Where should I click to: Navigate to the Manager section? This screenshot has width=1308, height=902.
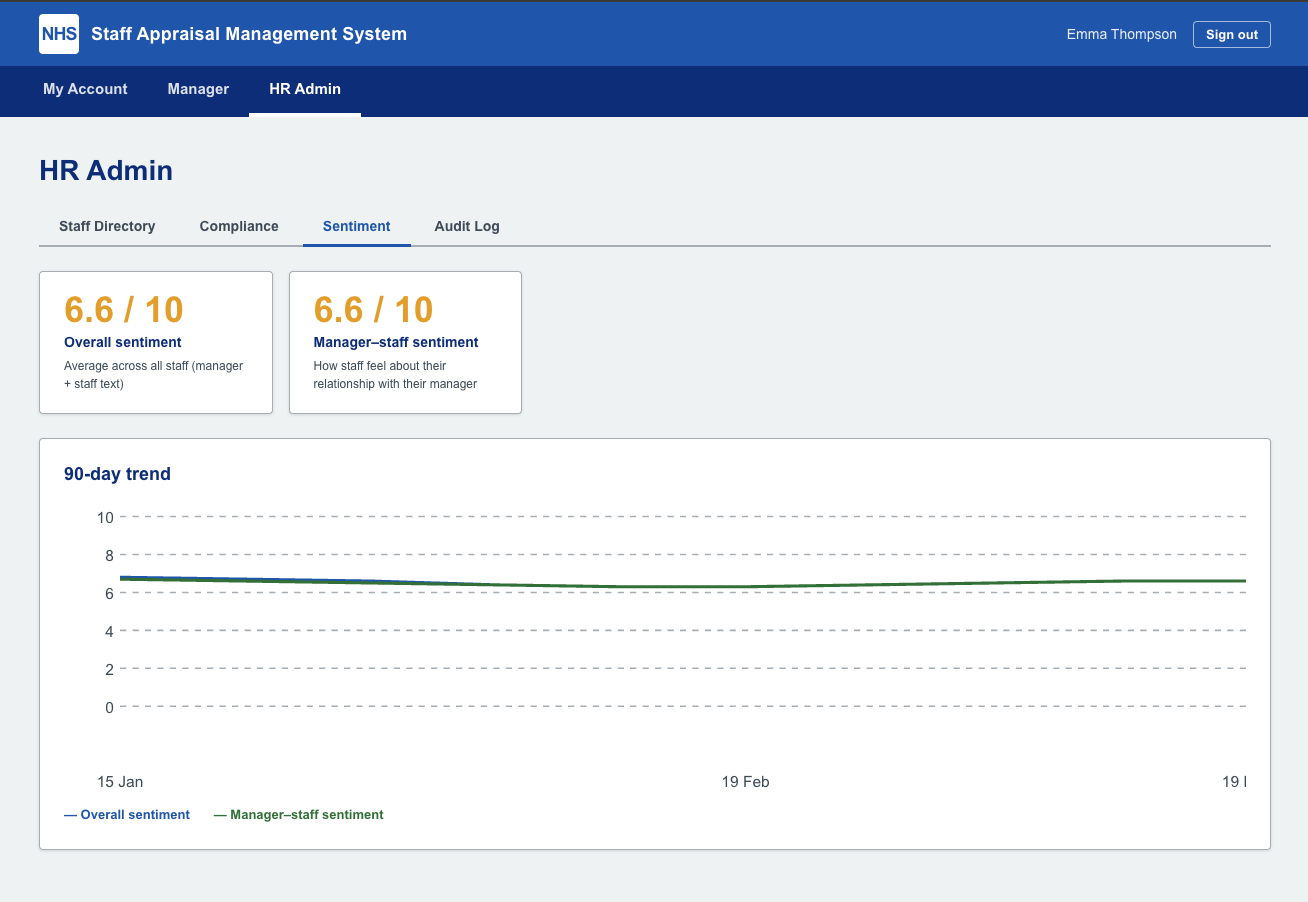pyautogui.click(x=198, y=89)
